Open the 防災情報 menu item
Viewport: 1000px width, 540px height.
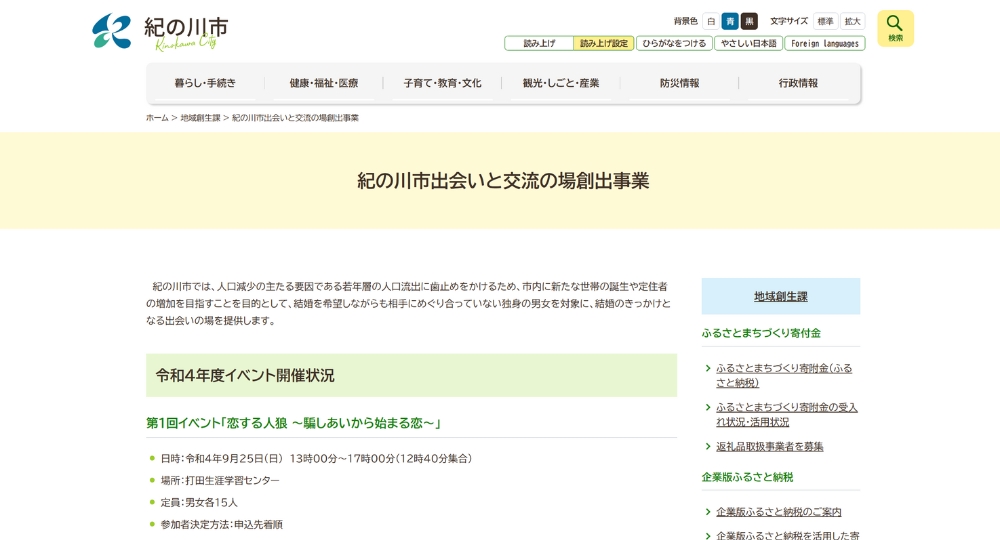click(x=679, y=83)
